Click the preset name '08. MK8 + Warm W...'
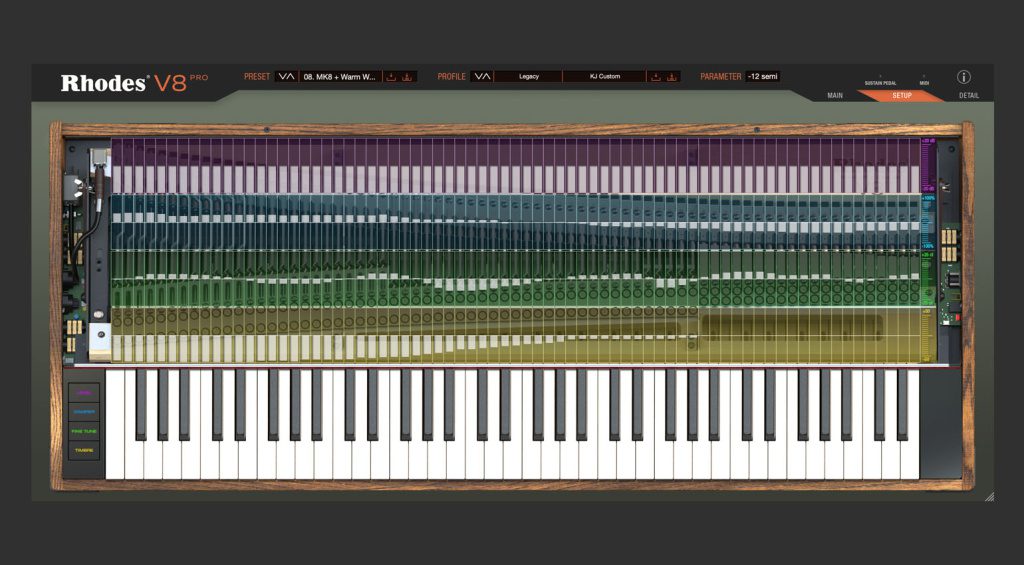 pyautogui.click(x=340, y=76)
